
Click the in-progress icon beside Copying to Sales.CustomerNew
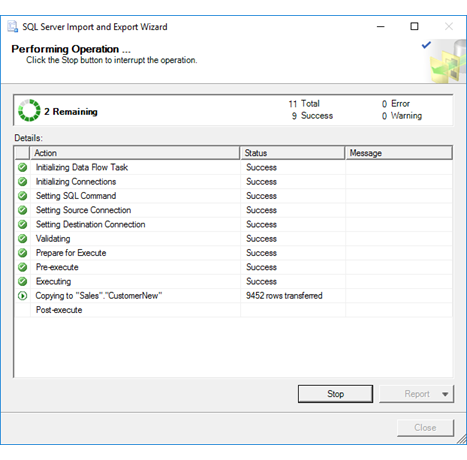click(22, 296)
